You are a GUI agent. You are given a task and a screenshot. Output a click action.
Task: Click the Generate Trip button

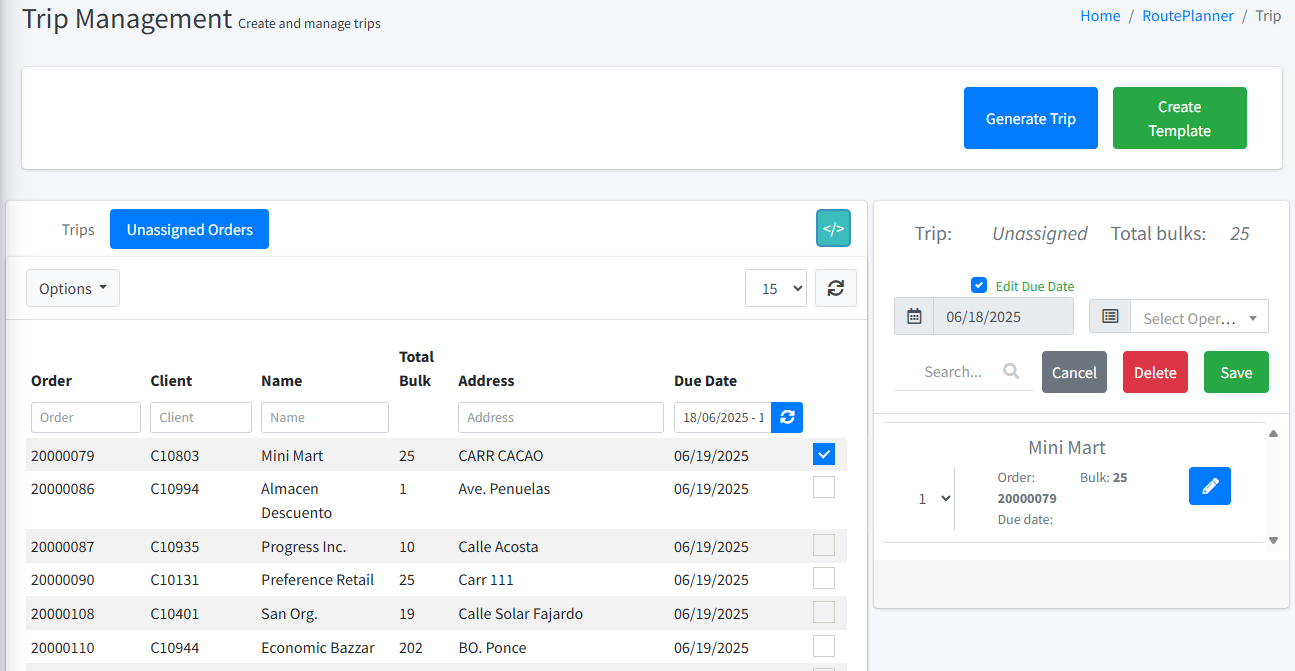click(x=1030, y=118)
